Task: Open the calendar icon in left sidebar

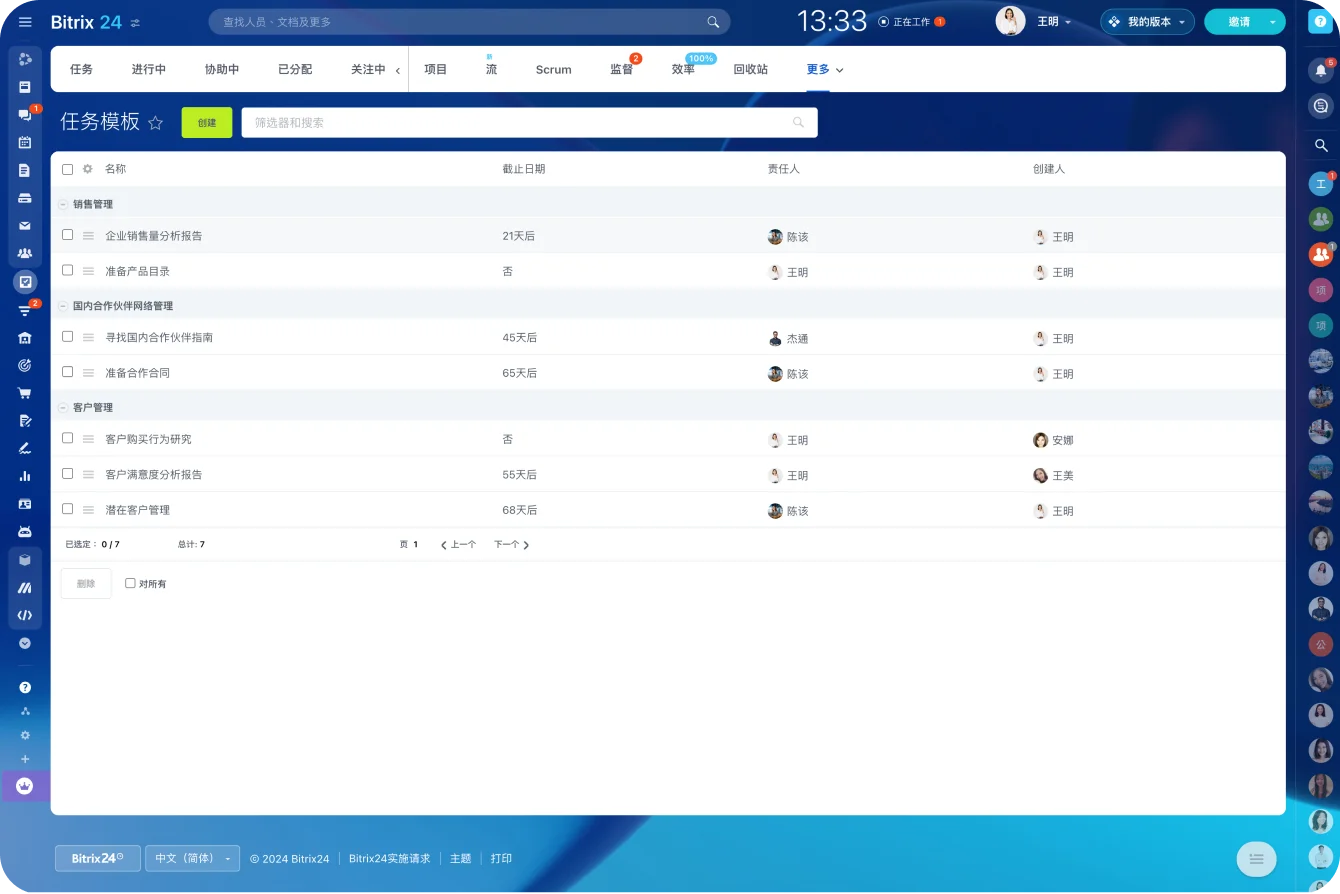Action: (x=25, y=142)
